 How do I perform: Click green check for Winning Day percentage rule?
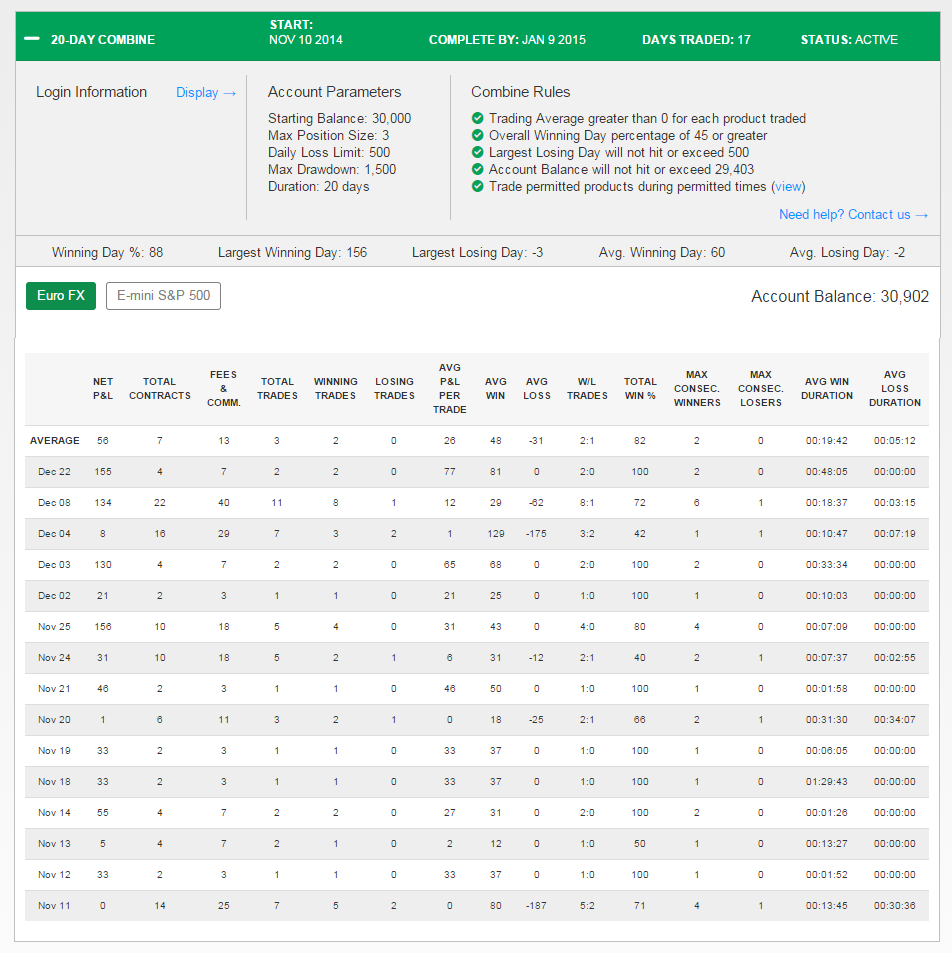coord(477,135)
